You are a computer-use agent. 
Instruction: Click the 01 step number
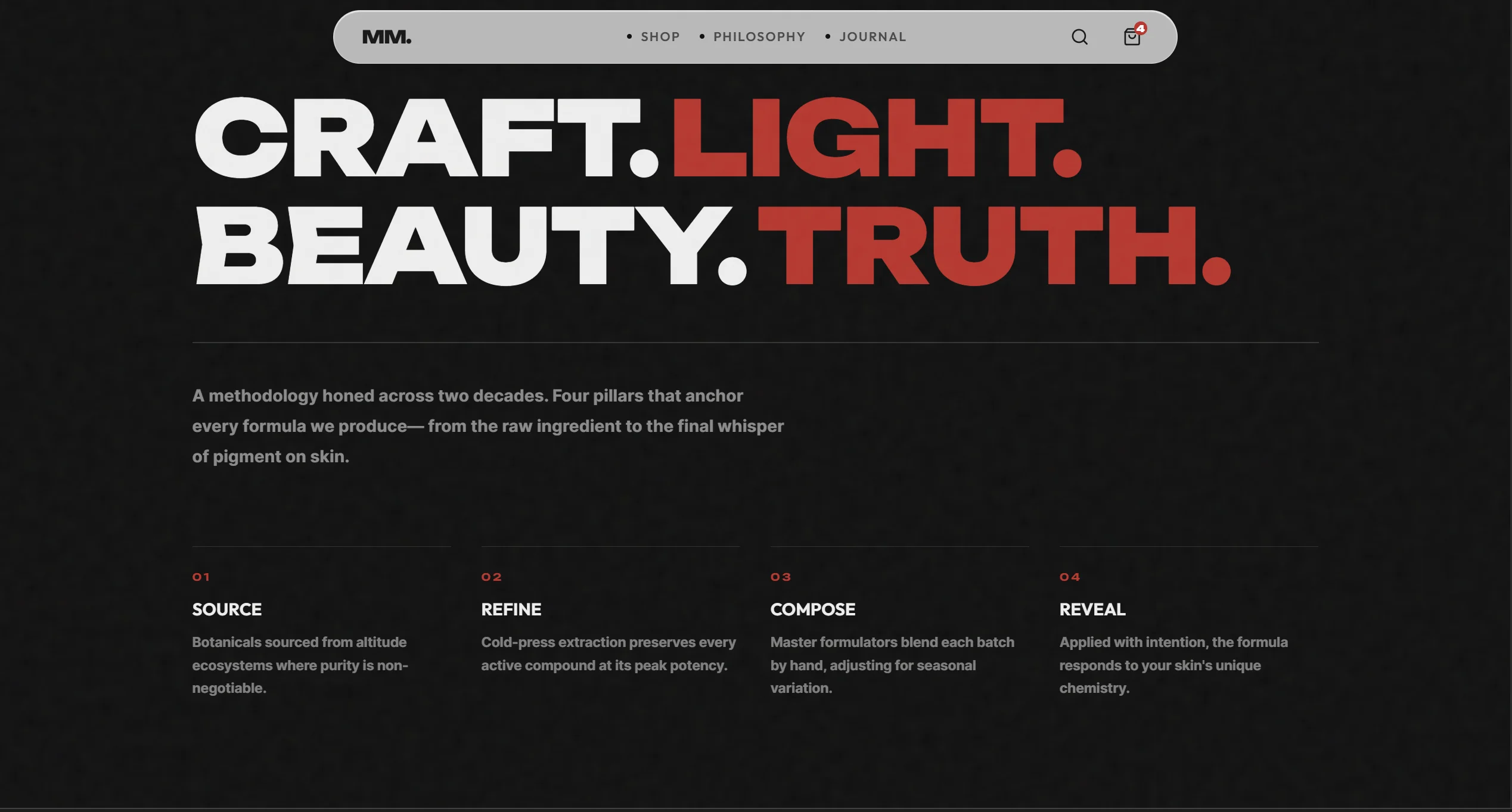201,577
